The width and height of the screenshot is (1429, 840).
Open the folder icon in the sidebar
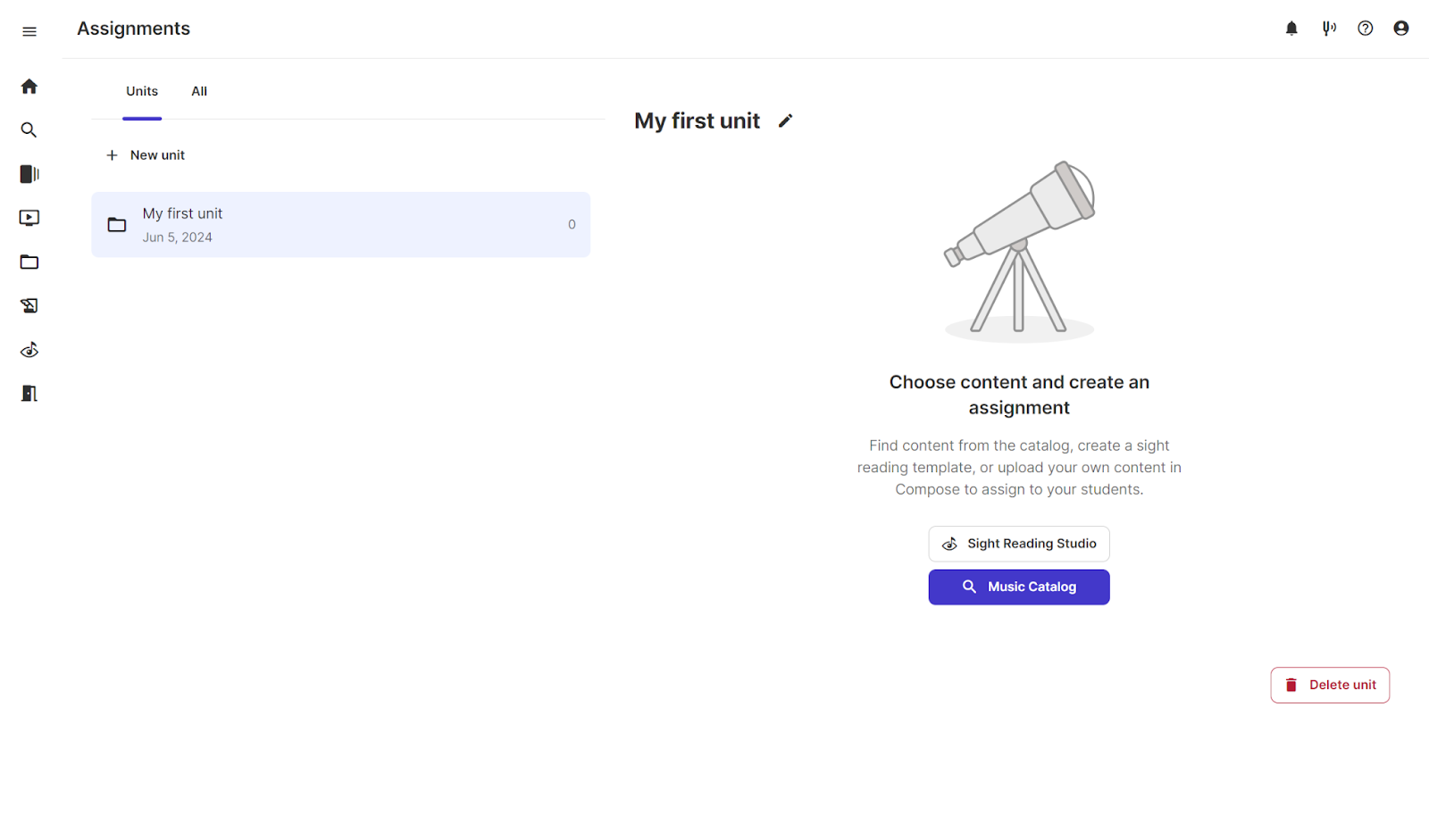coord(29,262)
